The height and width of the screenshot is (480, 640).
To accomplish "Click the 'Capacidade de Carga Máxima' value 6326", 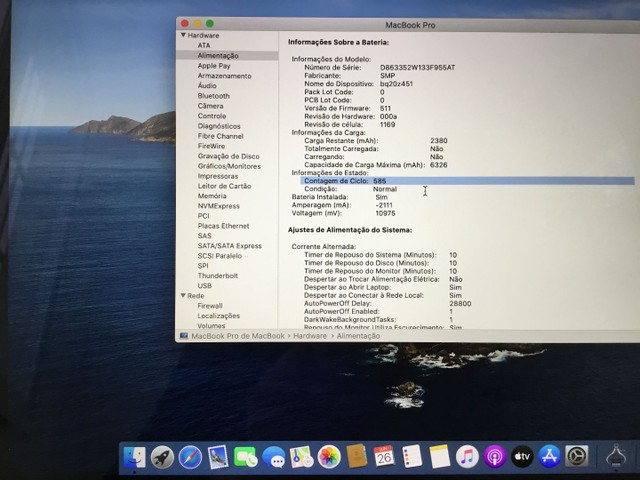I will [x=438, y=165].
